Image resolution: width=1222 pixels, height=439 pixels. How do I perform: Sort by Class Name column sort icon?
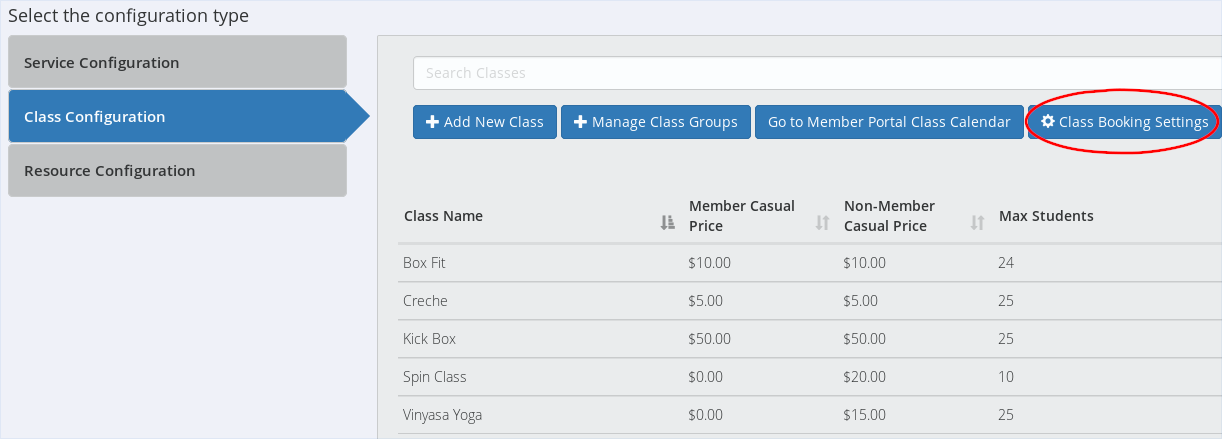[668, 223]
